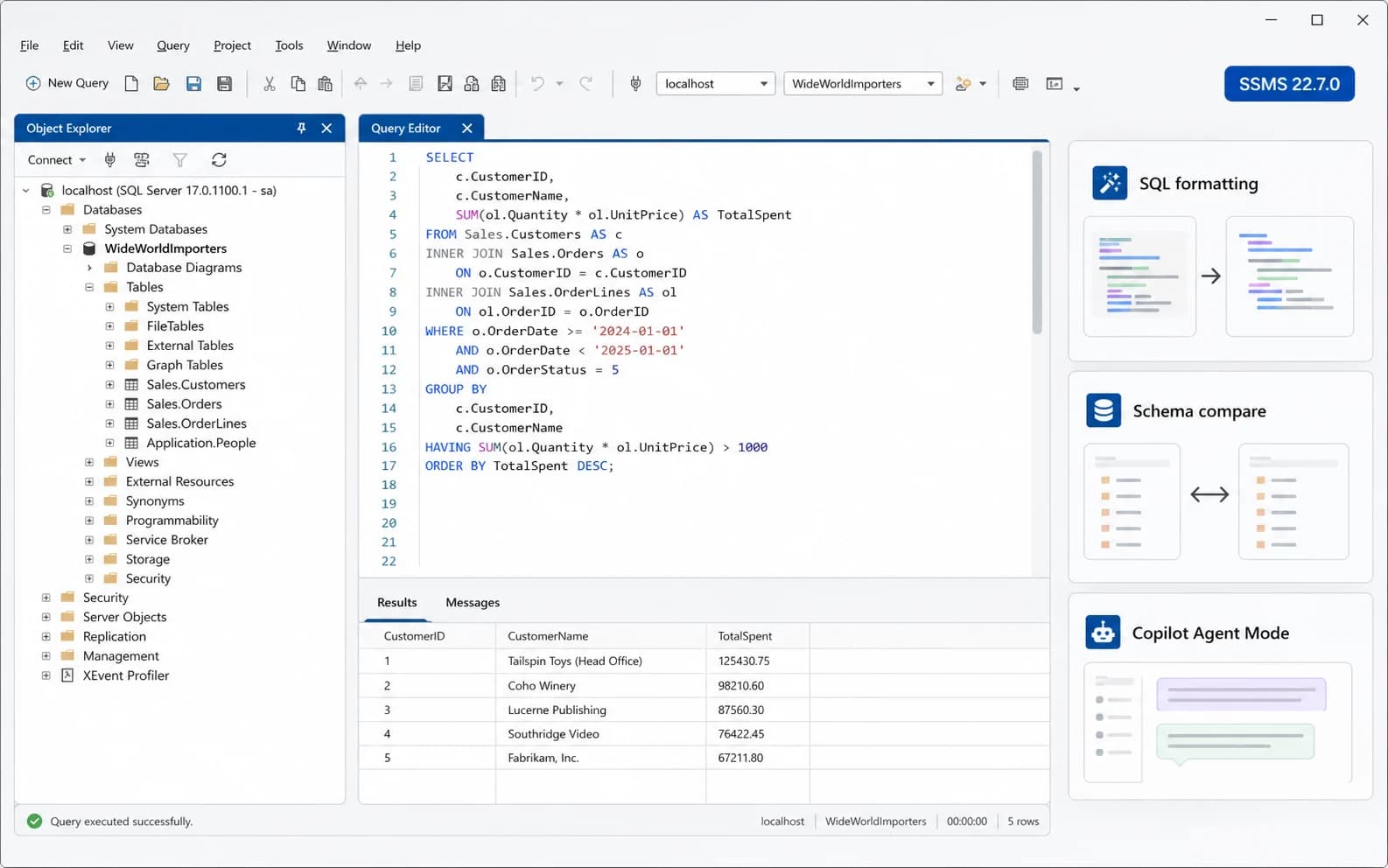Expand System Databases folder

67,229
